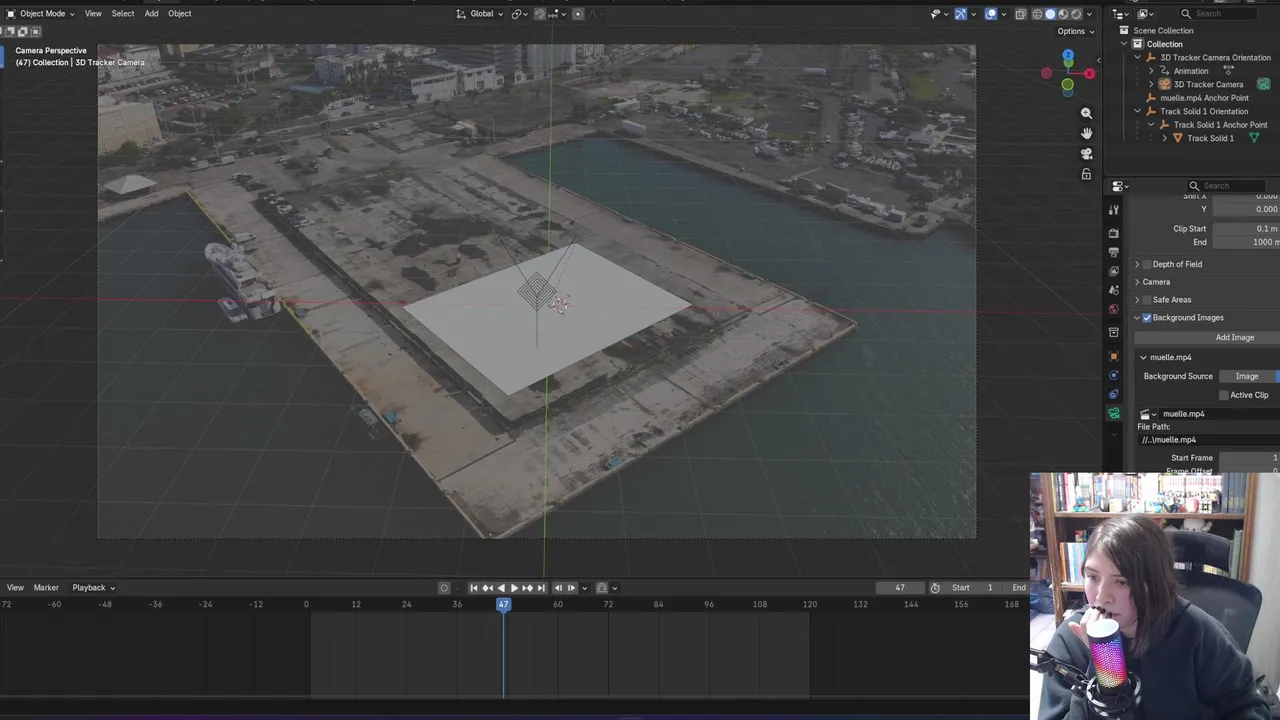
Task: Enable the Depth of Field checkbox
Action: (x=1147, y=264)
